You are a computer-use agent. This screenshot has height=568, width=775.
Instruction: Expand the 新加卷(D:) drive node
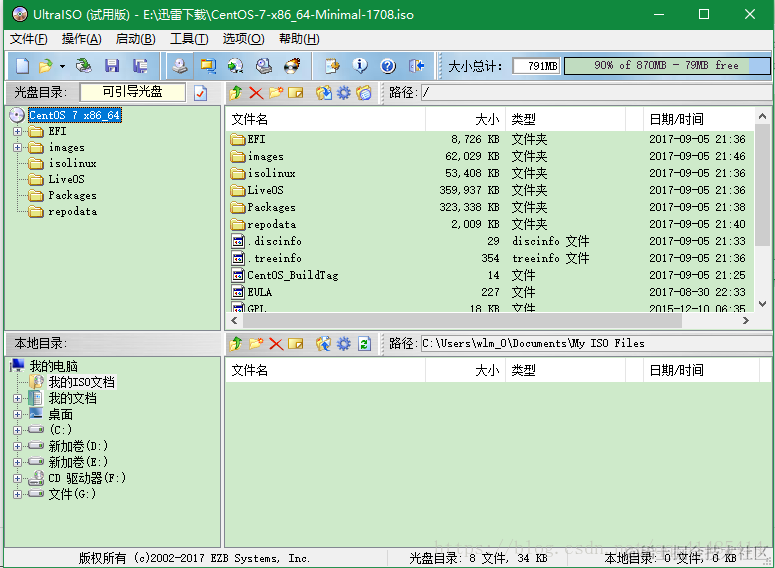[17, 446]
